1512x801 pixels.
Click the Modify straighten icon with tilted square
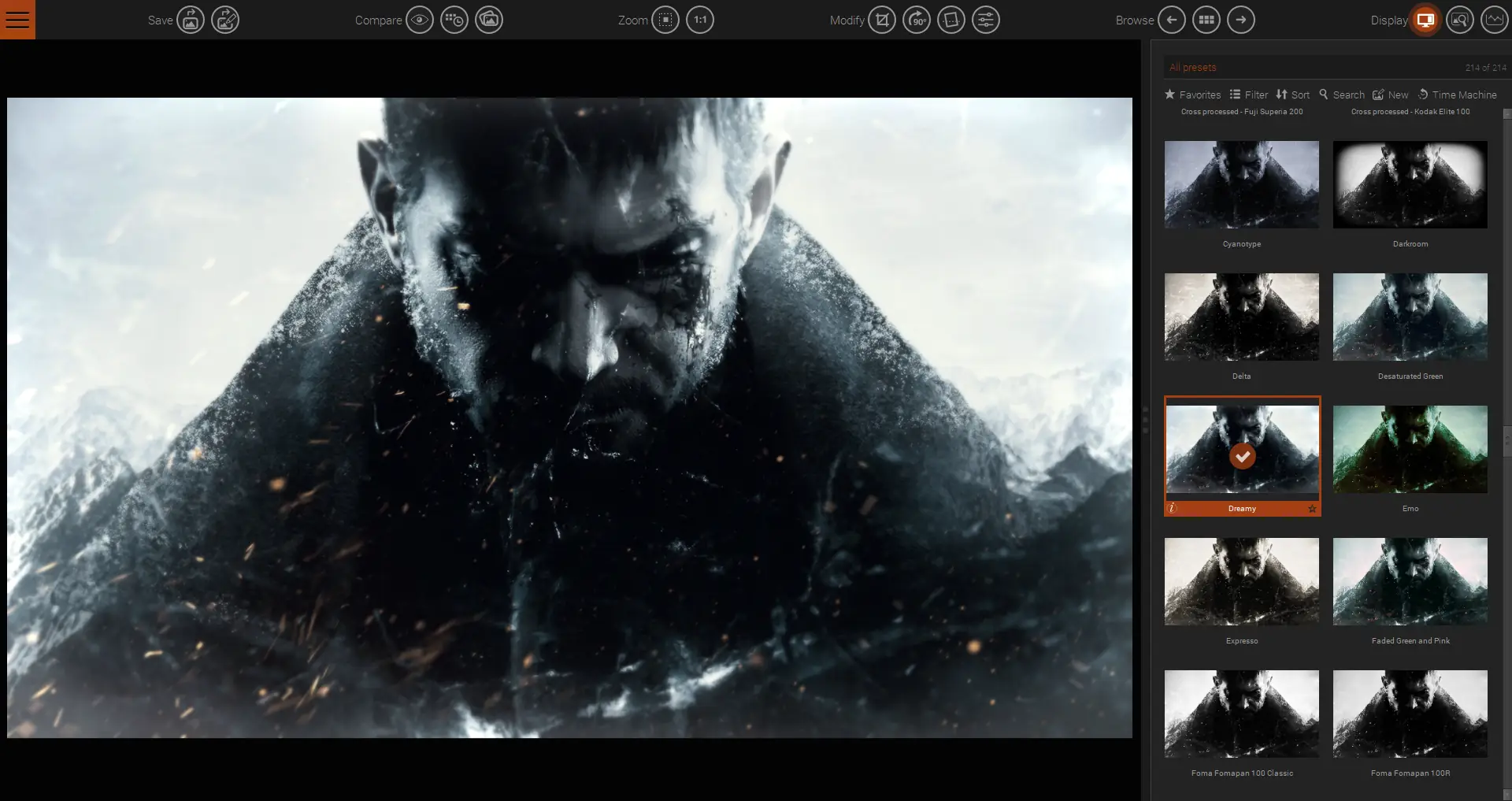point(951,20)
